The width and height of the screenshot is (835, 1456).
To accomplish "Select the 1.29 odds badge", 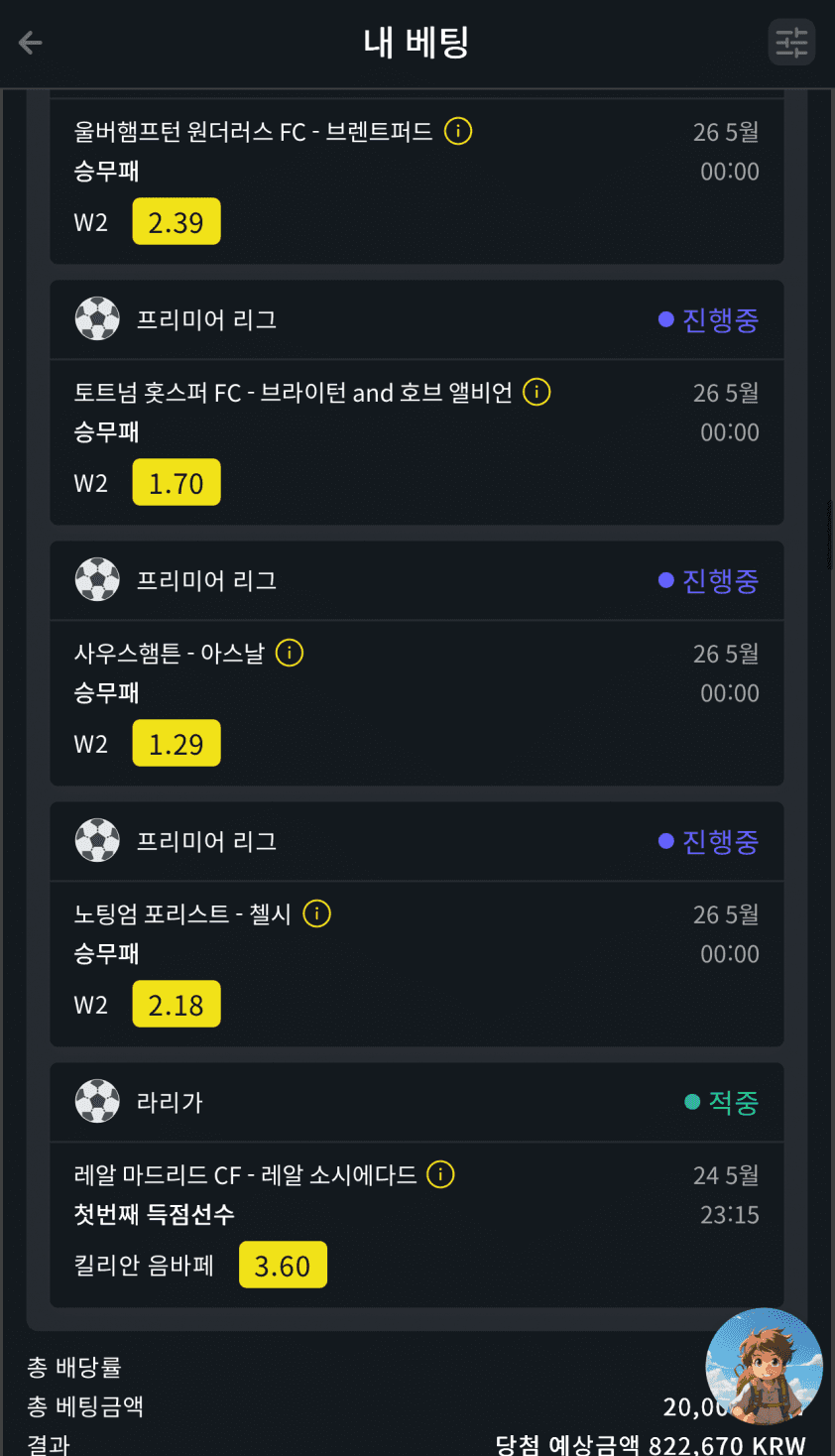I will click(177, 744).
